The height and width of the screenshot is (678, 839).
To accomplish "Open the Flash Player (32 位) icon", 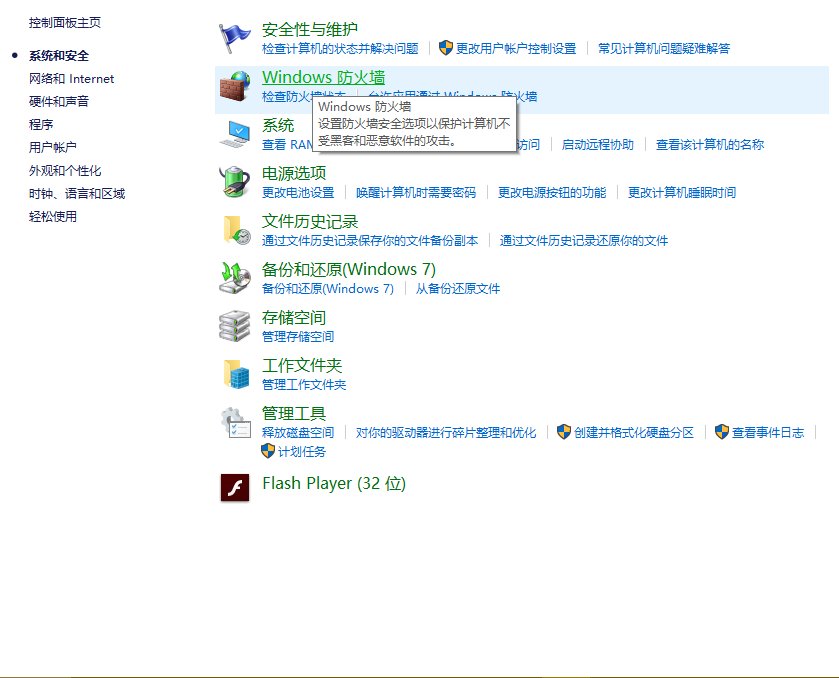I will pyautogui.click(x=235, y=487).
